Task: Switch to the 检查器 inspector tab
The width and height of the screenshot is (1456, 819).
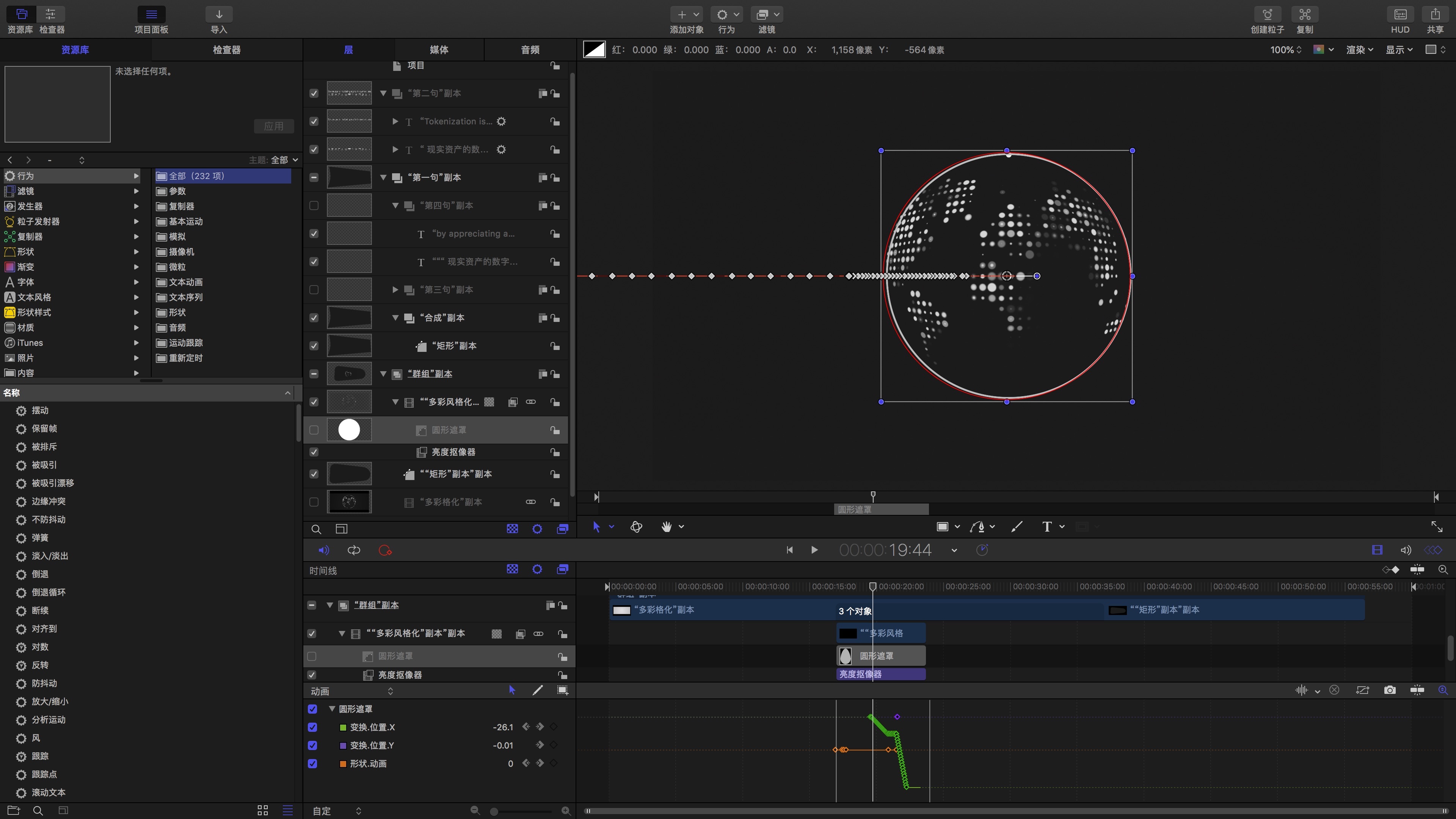Action: (x=226, y=50)
